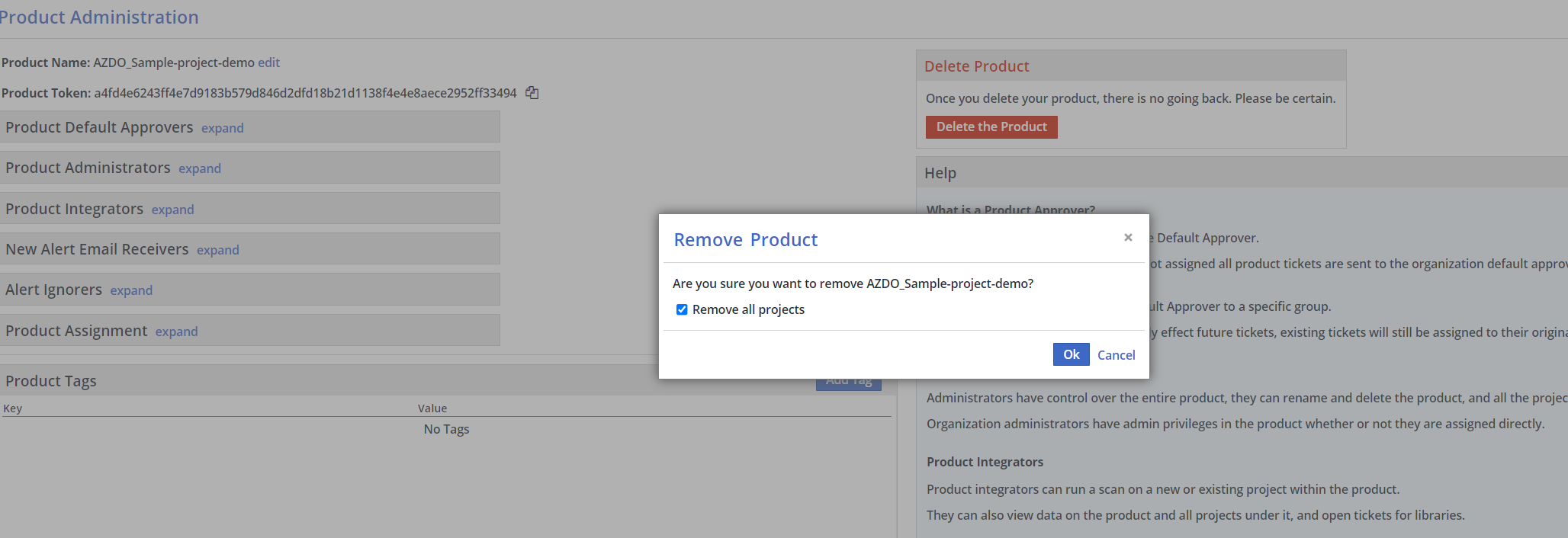Expand the Product Administrators section
1568x538 pixels.
(x=199, y=168)
